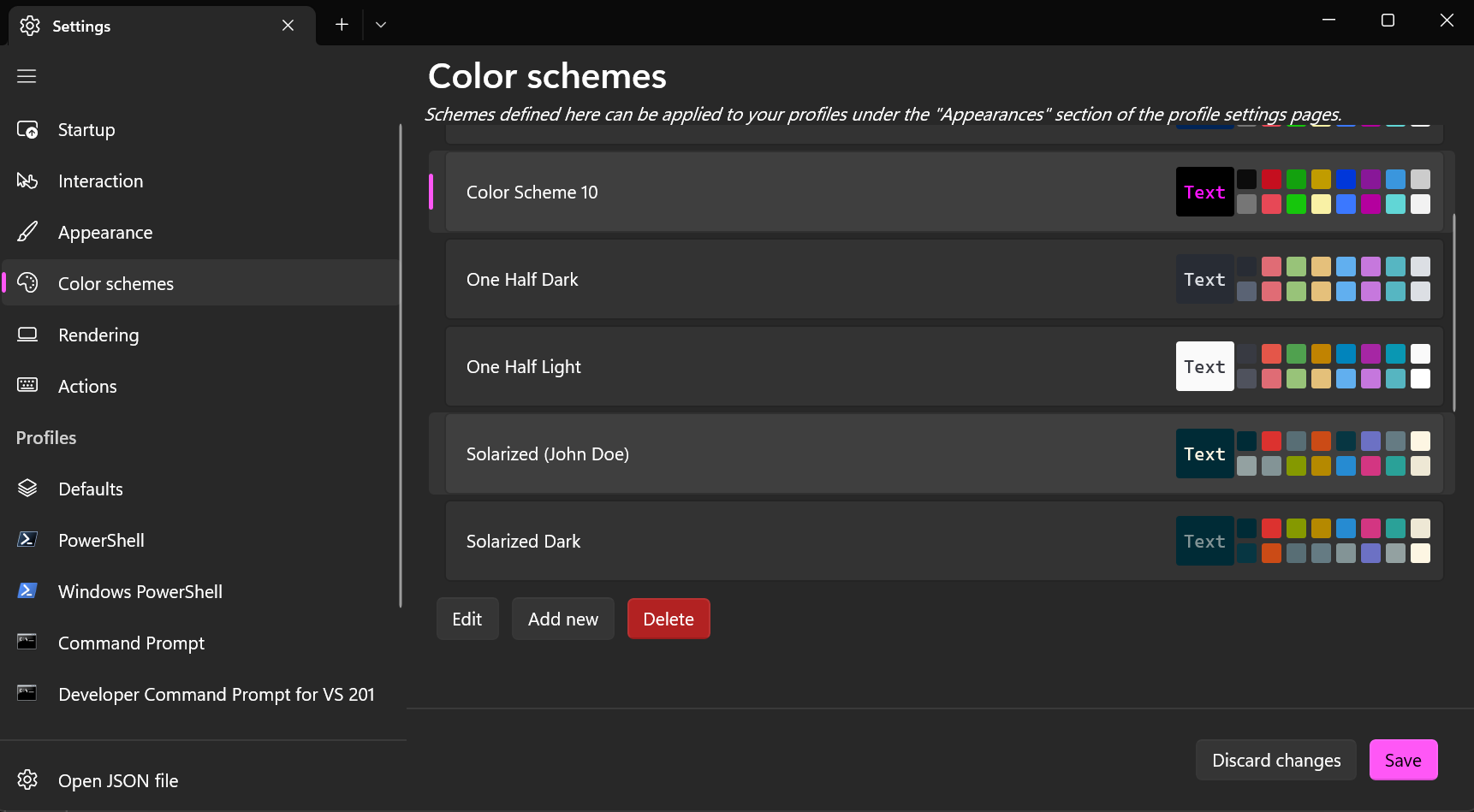Discard changes to settings
Screen dimensions: 1474x812
1276,760
